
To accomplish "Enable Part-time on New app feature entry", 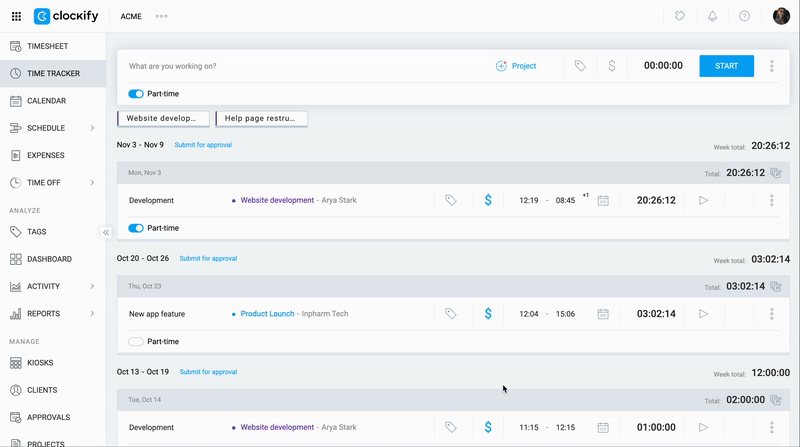I will coord(136,341).
